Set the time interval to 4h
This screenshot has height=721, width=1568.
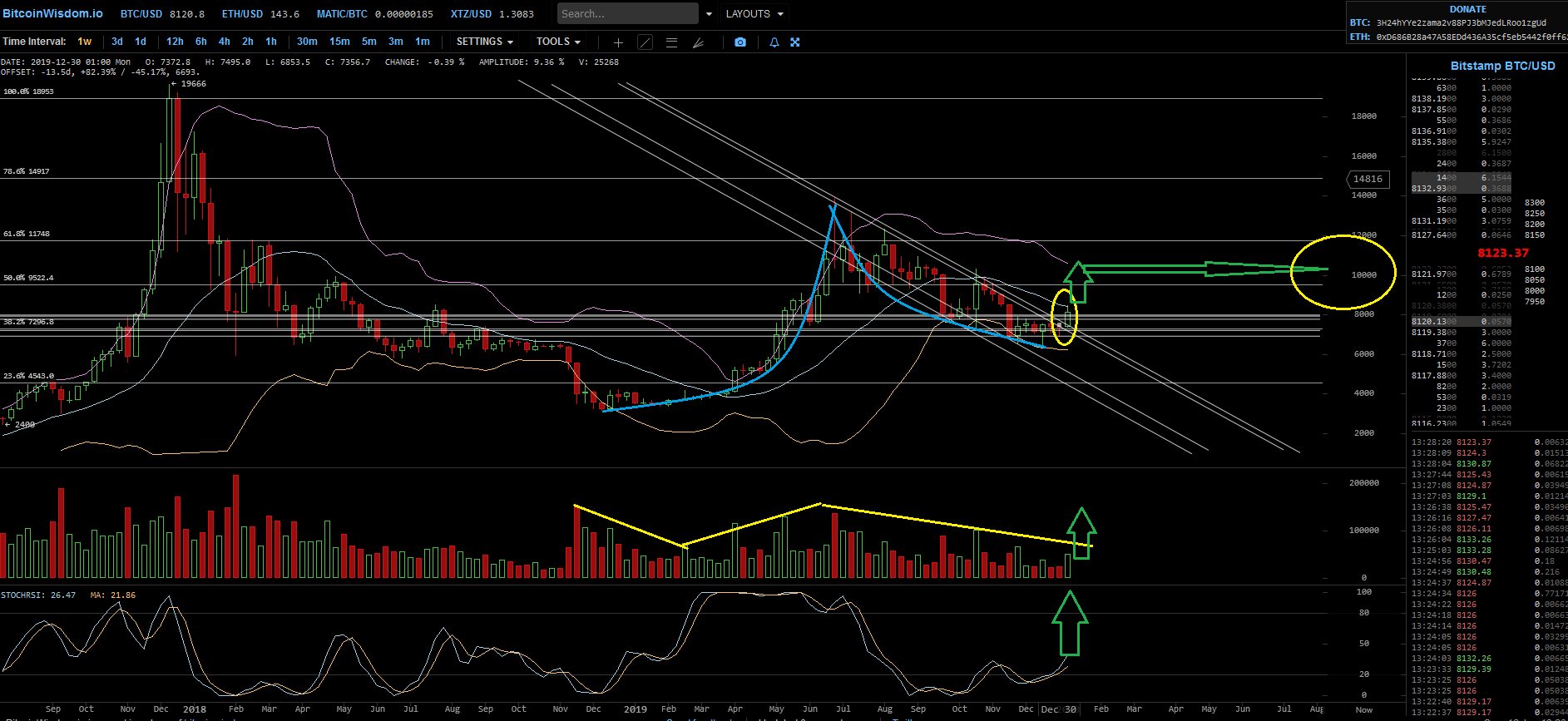pyautogui.click(x=225, y=42)
